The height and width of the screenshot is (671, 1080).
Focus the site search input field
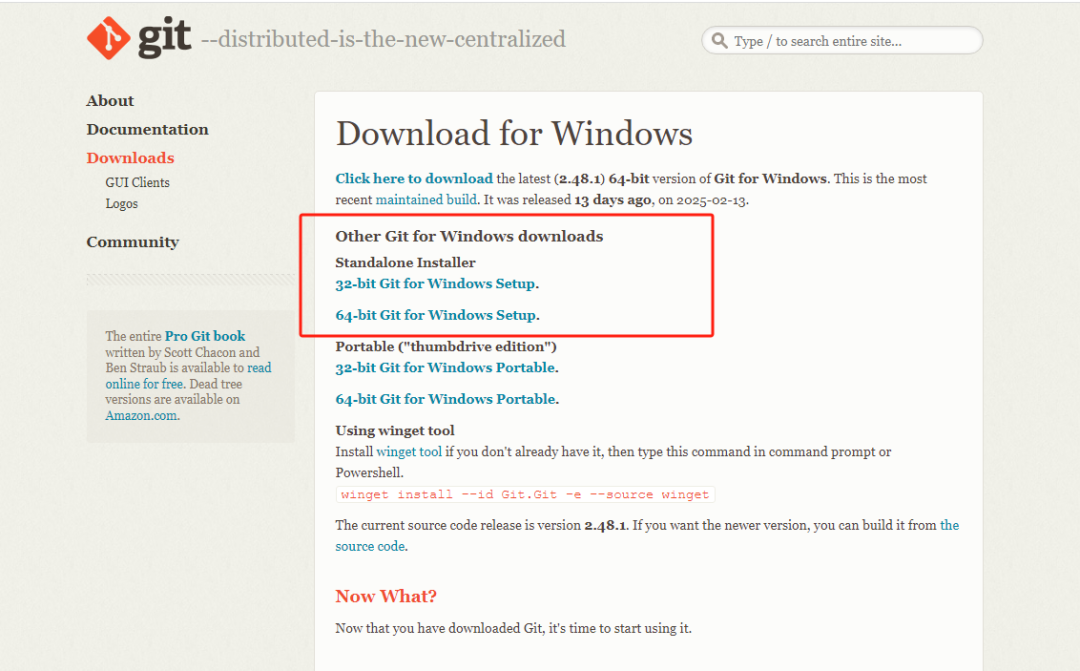pyautogui.click(x=842, y=41)
